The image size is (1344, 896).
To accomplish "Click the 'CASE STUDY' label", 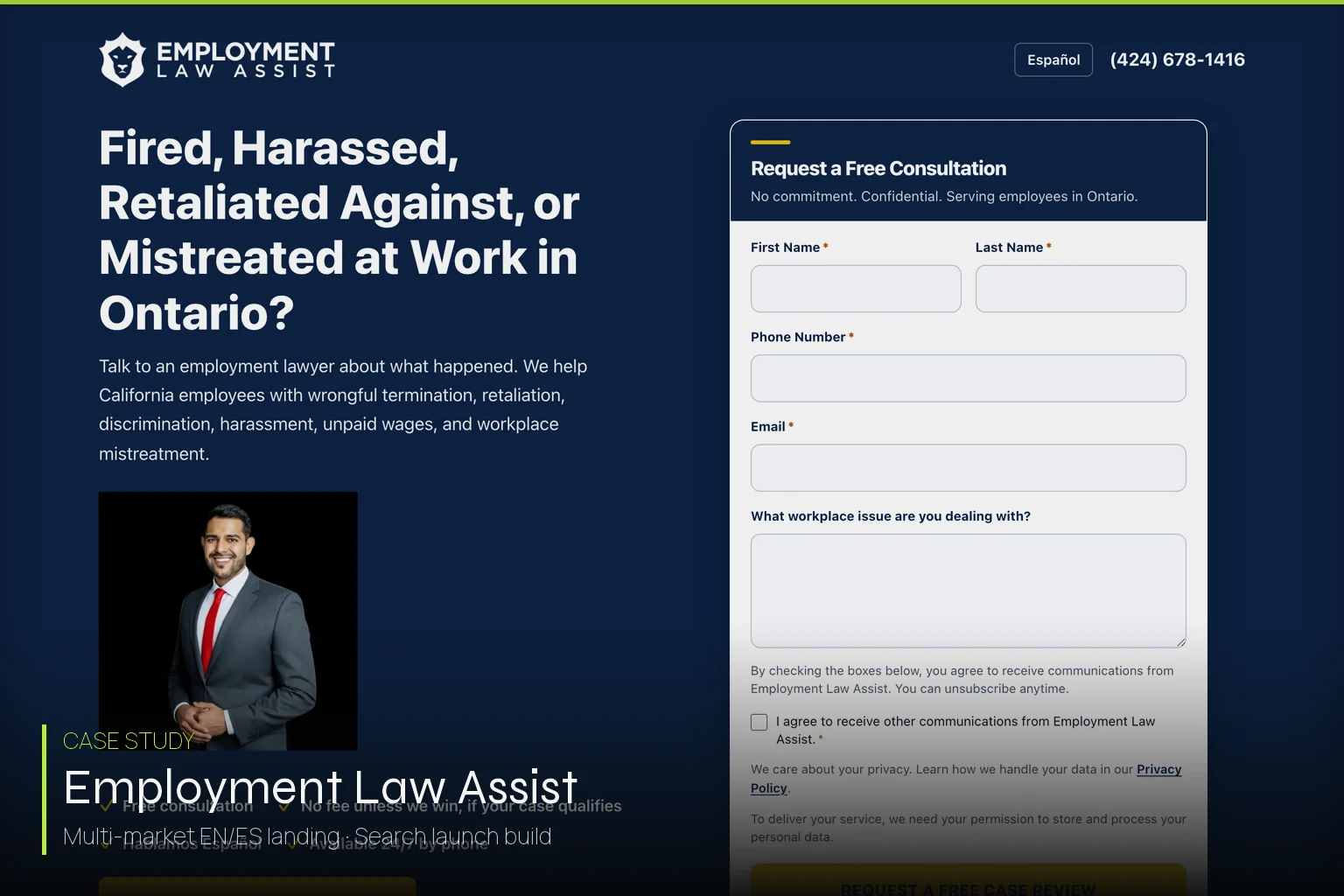I will click(x=129, y=741).
